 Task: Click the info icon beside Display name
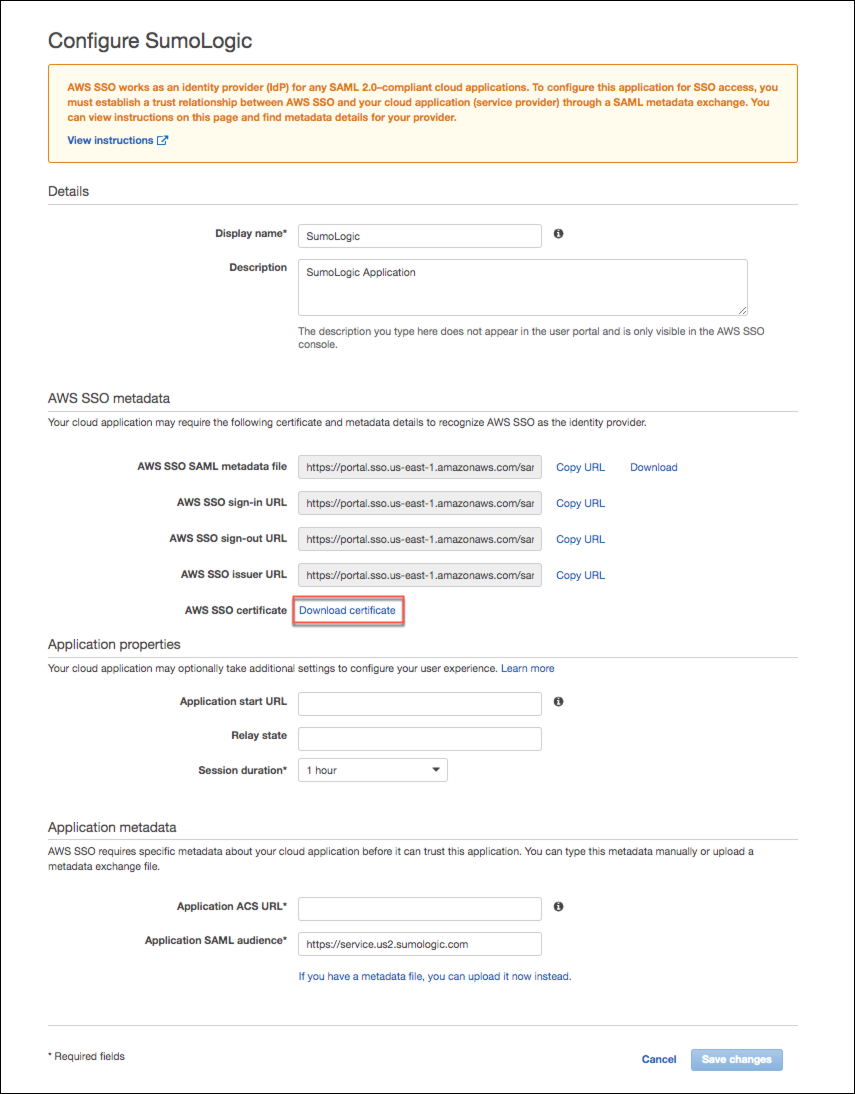point(558,233)
